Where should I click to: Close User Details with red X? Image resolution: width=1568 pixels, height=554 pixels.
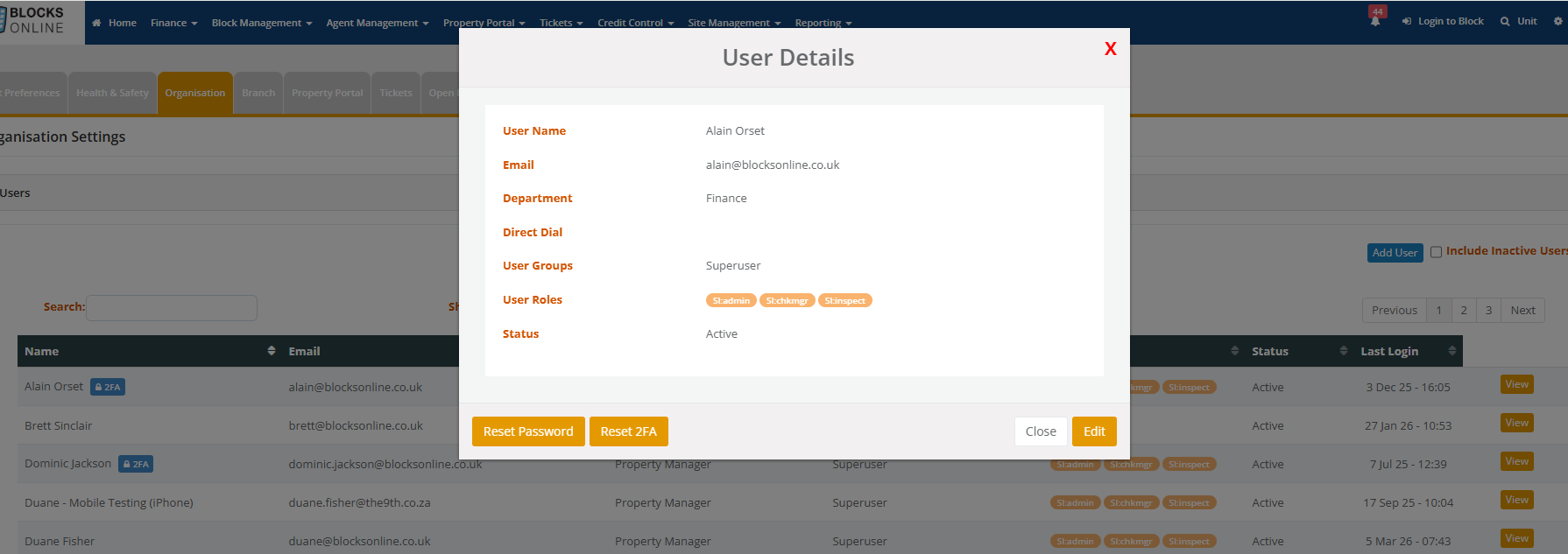pos(1110,49)
